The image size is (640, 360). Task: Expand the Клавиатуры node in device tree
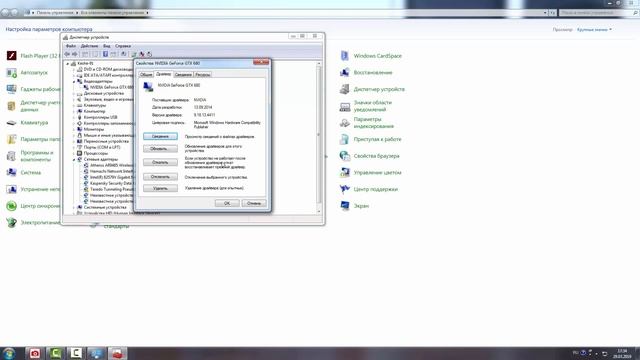[74, 105]
